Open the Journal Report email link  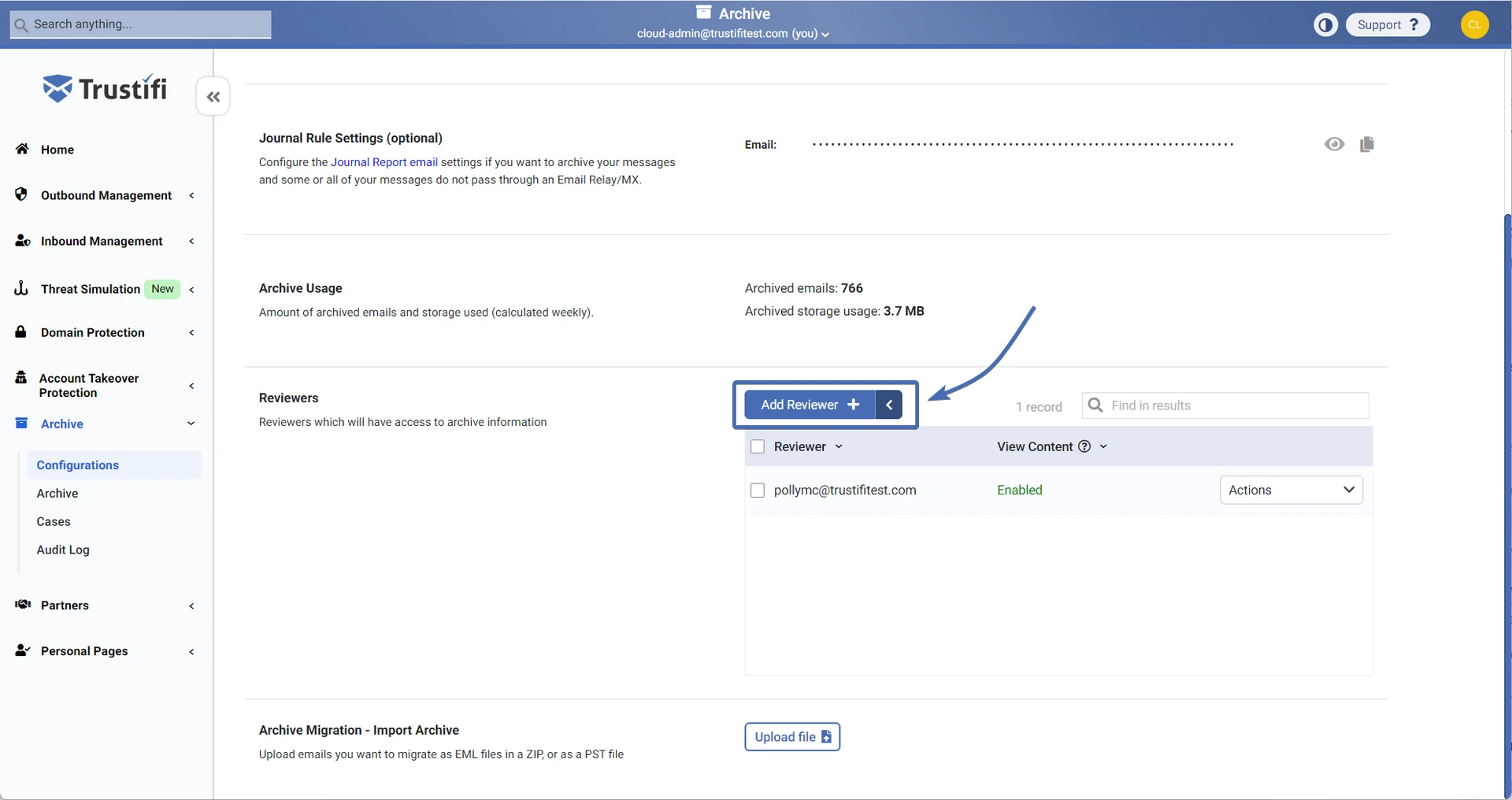pos(384,162)
